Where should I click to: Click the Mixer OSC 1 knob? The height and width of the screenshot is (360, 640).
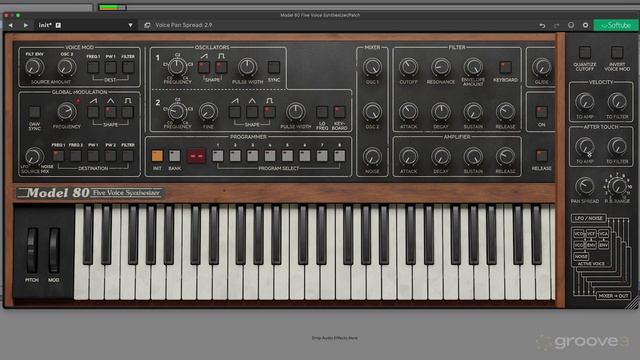coord(372,67)
